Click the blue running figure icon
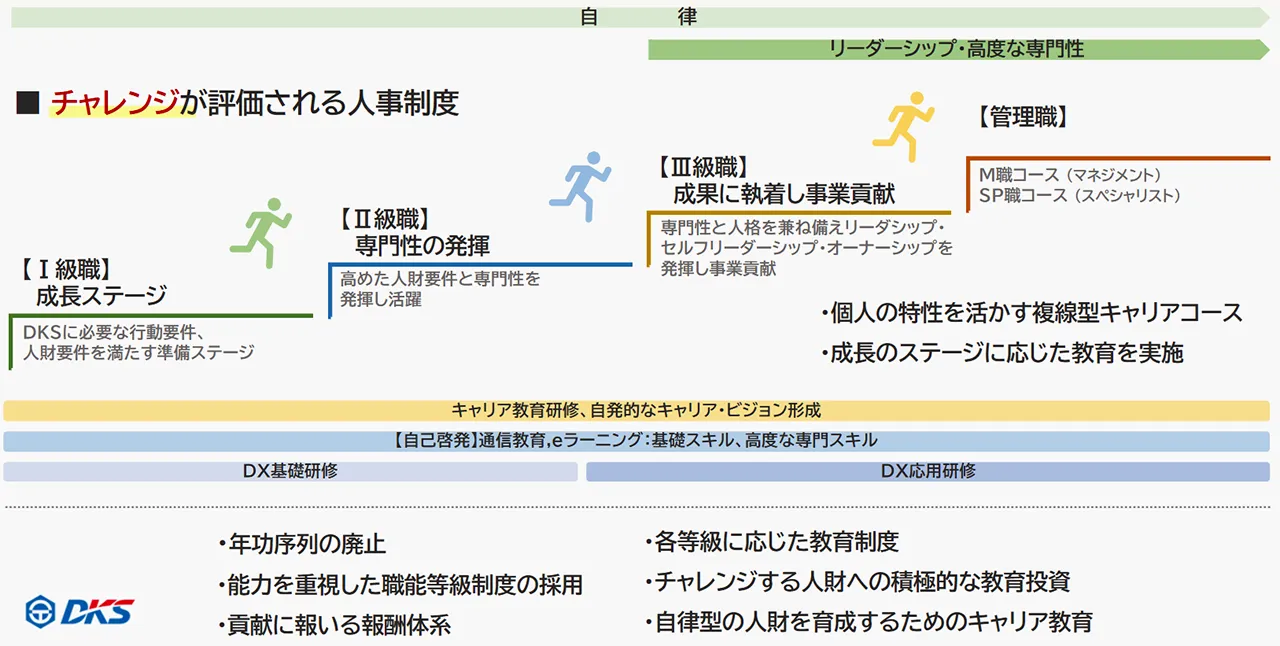 [579, 187]
